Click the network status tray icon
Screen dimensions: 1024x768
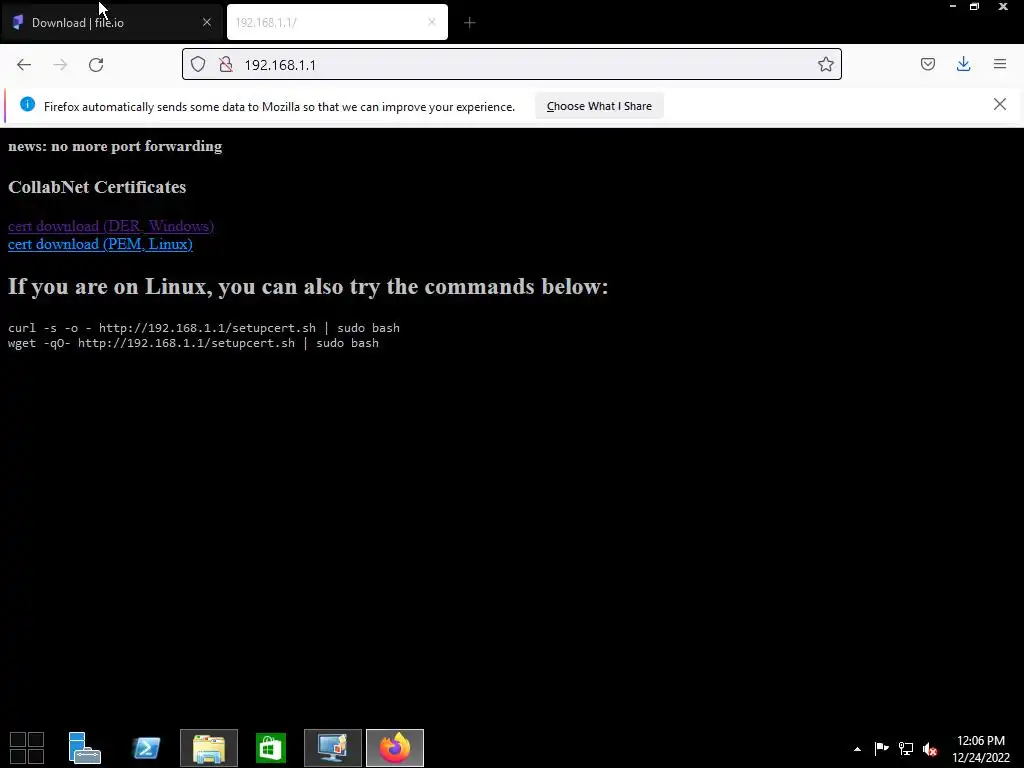tap(906, 748)
